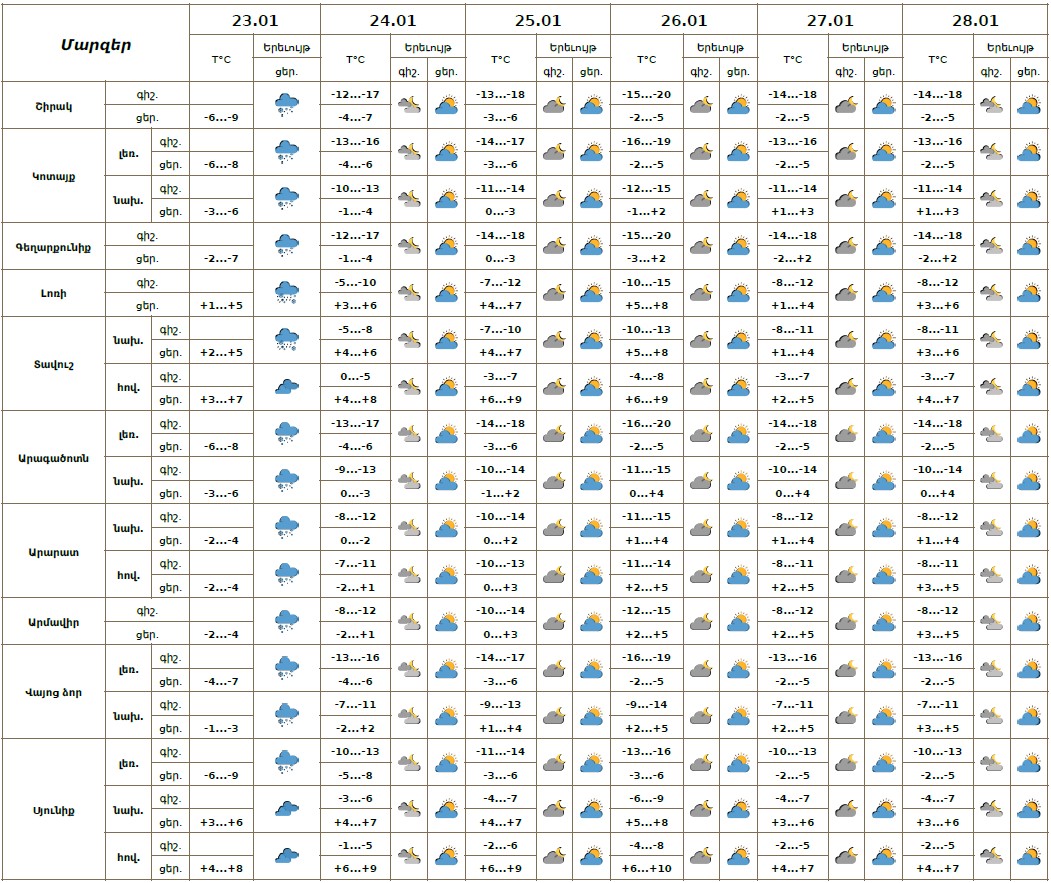Screen dimensions: 1051x883
Task: Click the snow icon for Շիրակ on 23.01
Action: [287, 104]
